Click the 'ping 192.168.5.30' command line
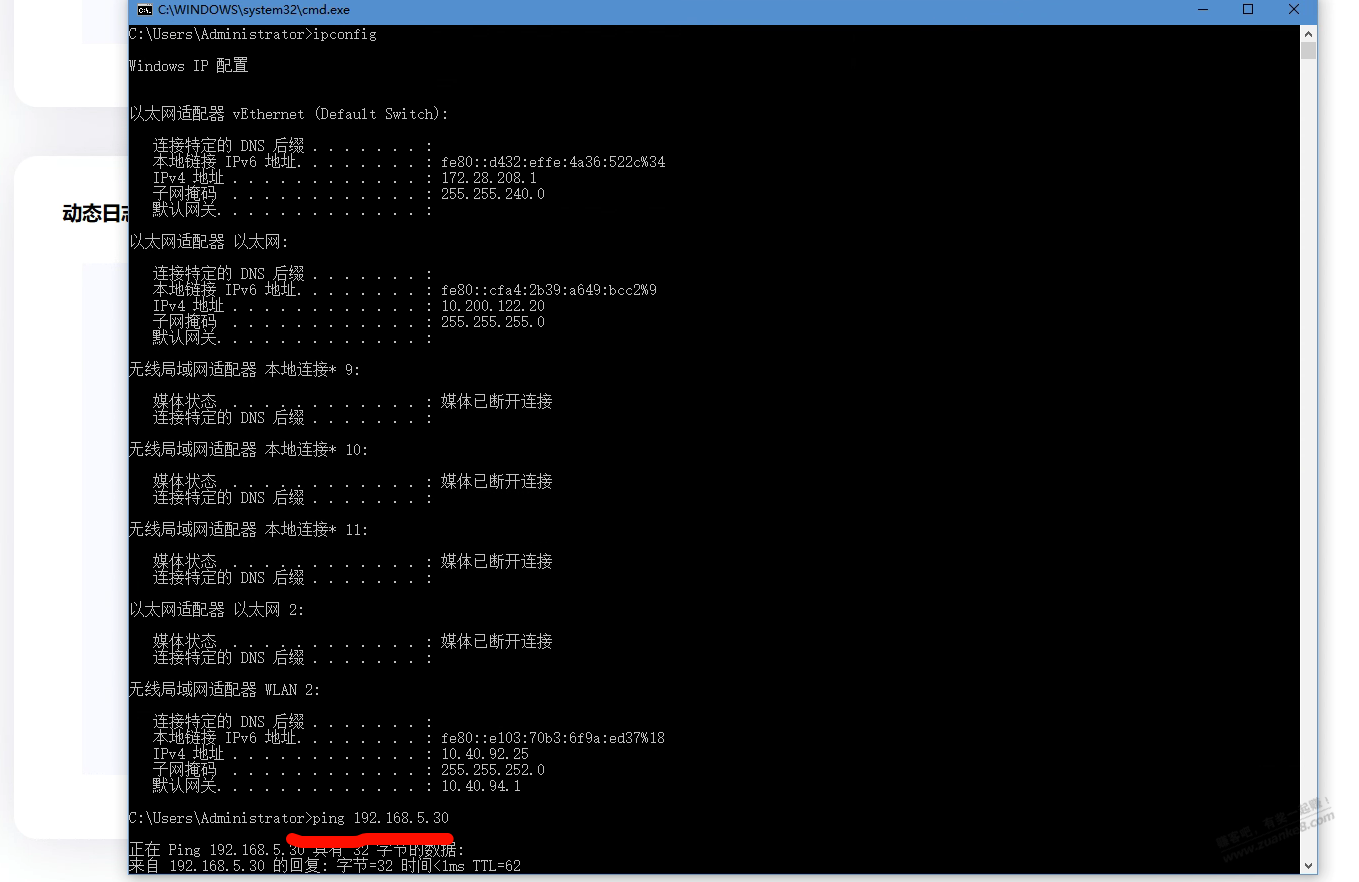Viewport: 1359px width, 882px height. point(289,818)
